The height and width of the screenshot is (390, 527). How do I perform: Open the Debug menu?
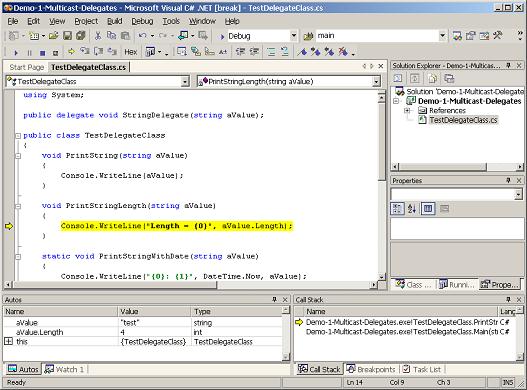(142, 21)
